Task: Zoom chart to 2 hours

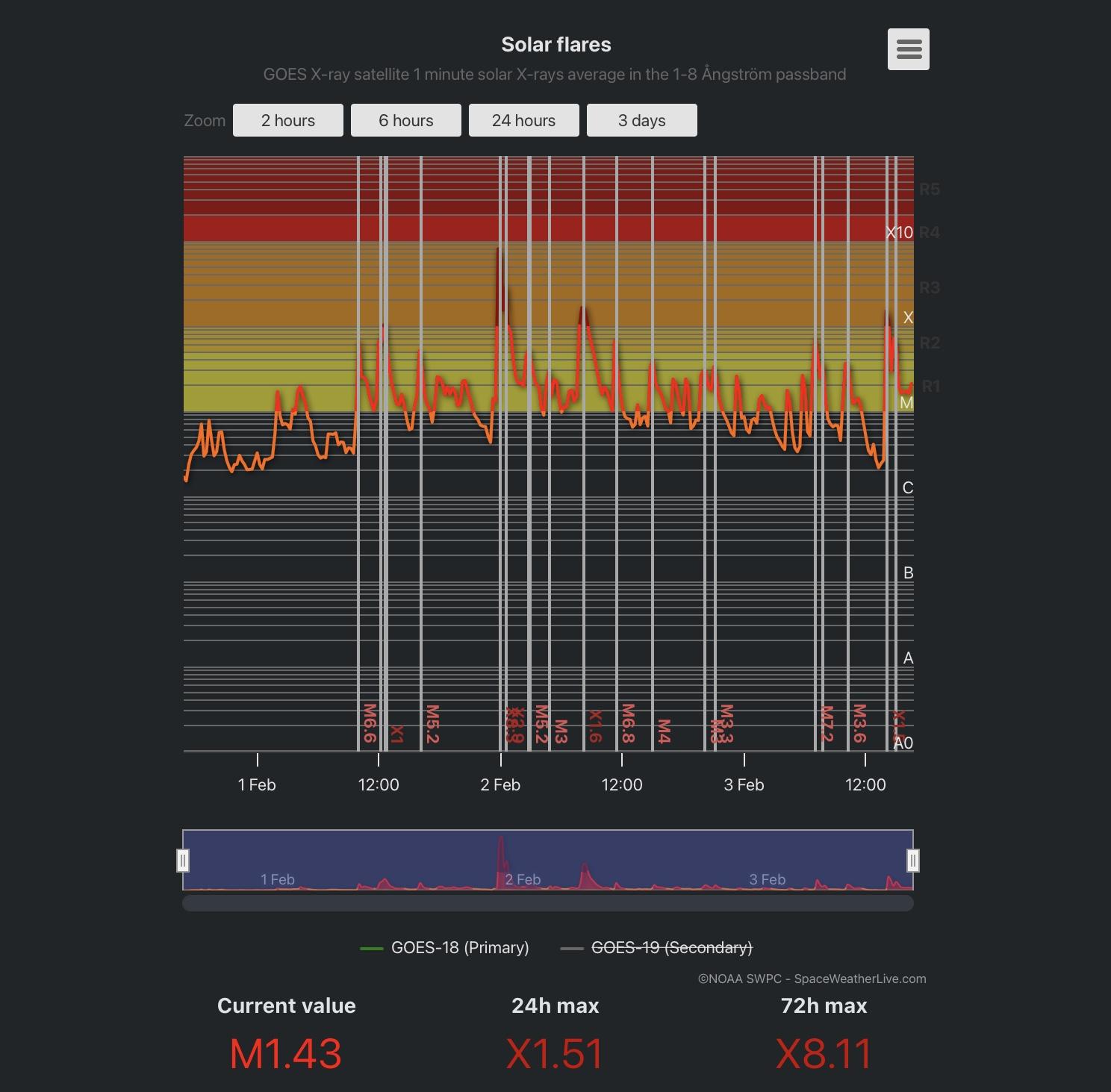Action: coord(288,120)
